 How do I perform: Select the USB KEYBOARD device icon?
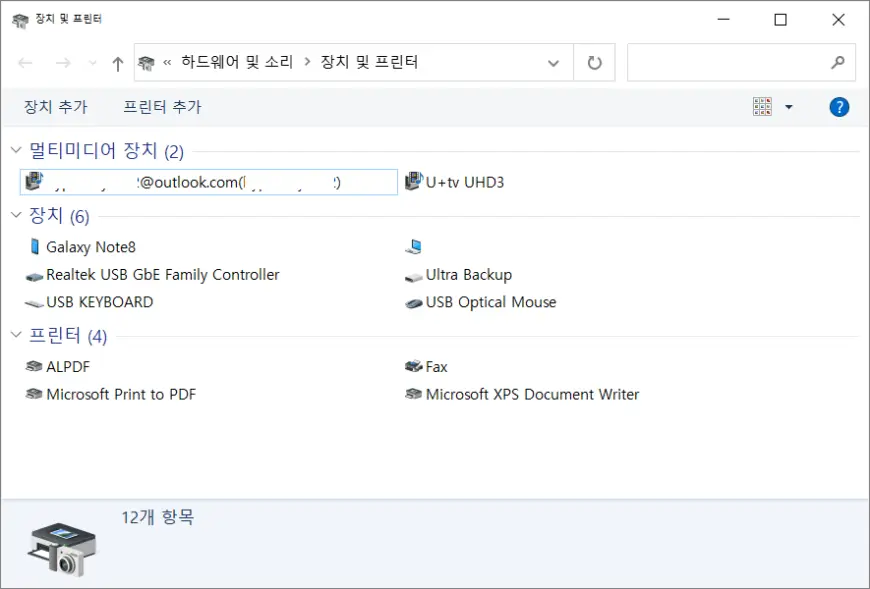(35, 302)
